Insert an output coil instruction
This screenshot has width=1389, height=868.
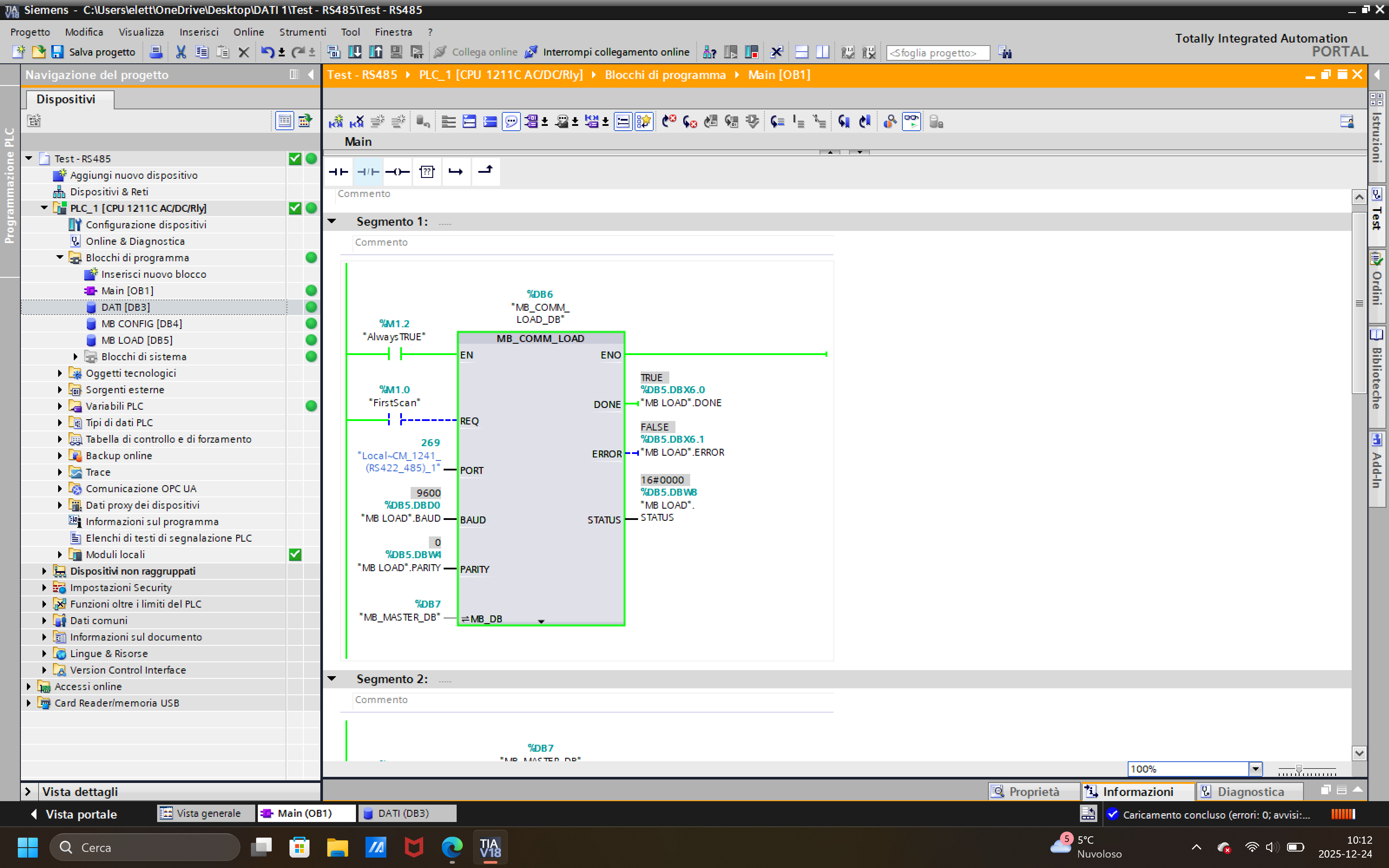click(397, 172)
